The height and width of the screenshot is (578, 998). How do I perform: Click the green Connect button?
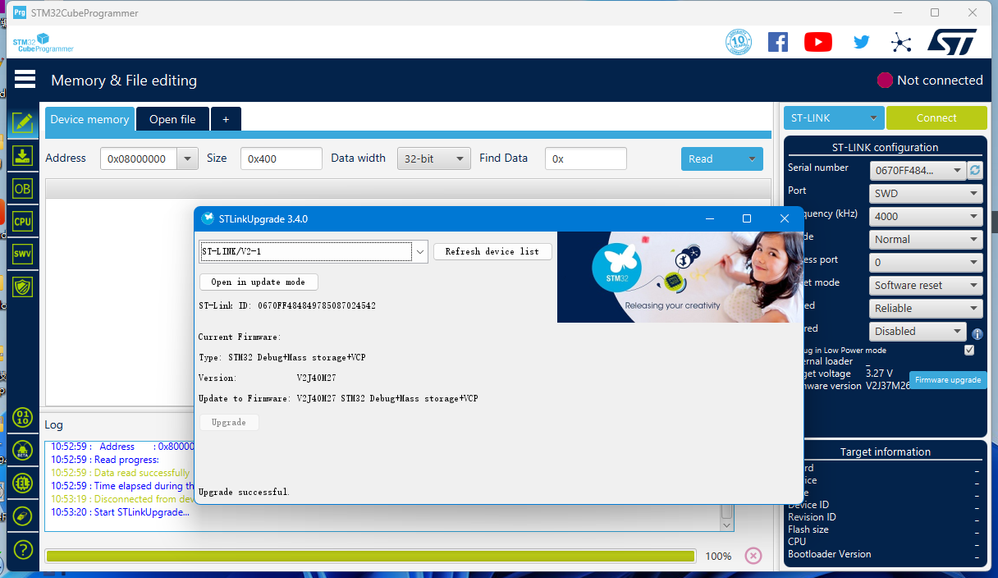coord(936,118)
